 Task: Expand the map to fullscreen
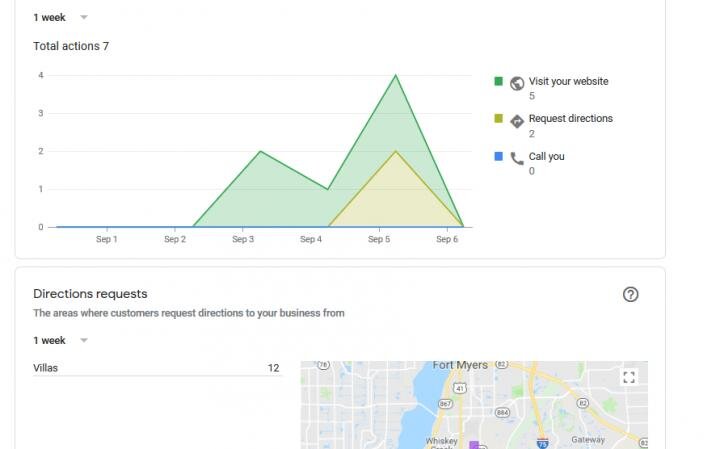point(629,377)
